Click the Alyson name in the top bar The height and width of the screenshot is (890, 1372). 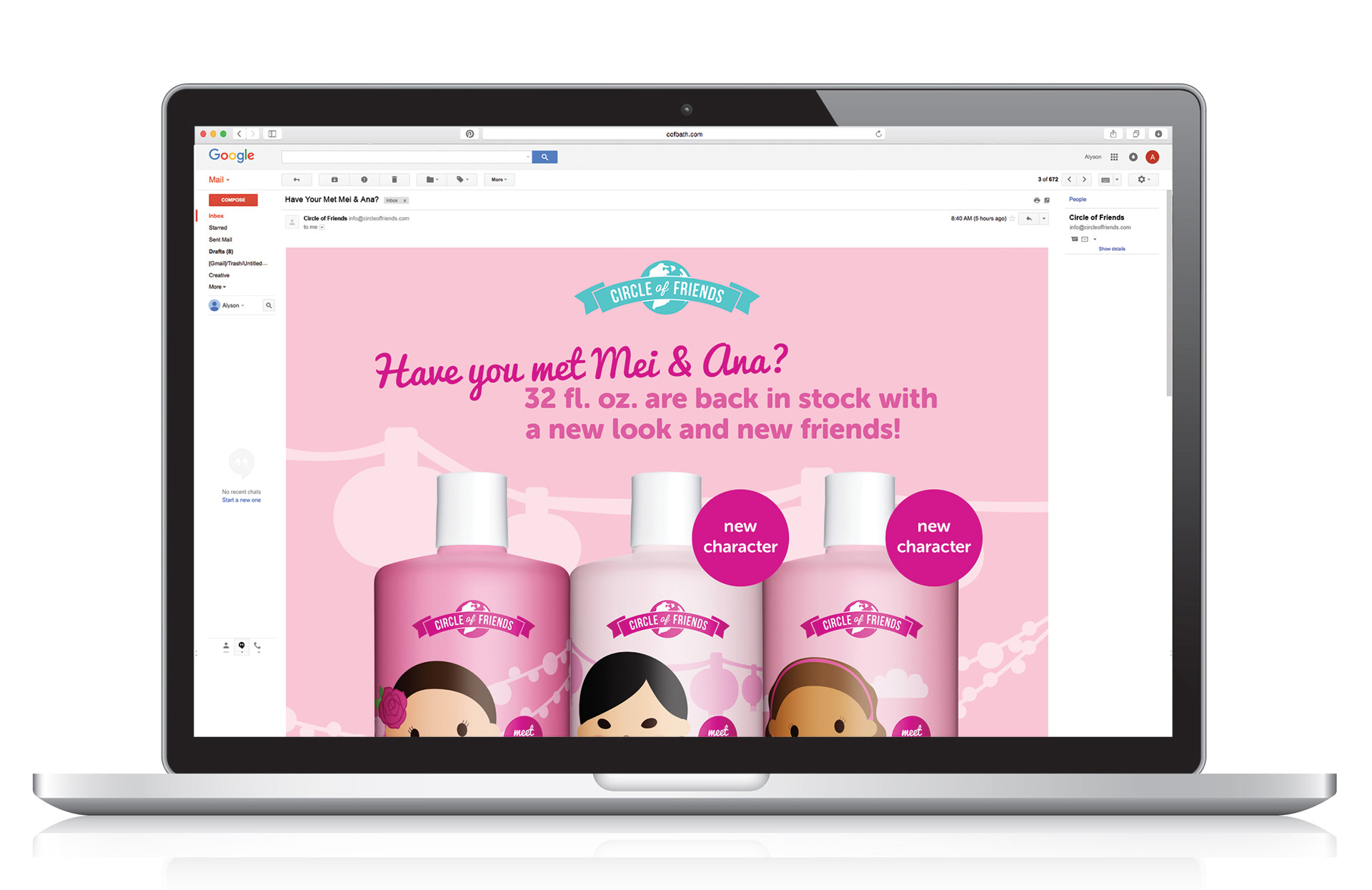coord(1093,157)
